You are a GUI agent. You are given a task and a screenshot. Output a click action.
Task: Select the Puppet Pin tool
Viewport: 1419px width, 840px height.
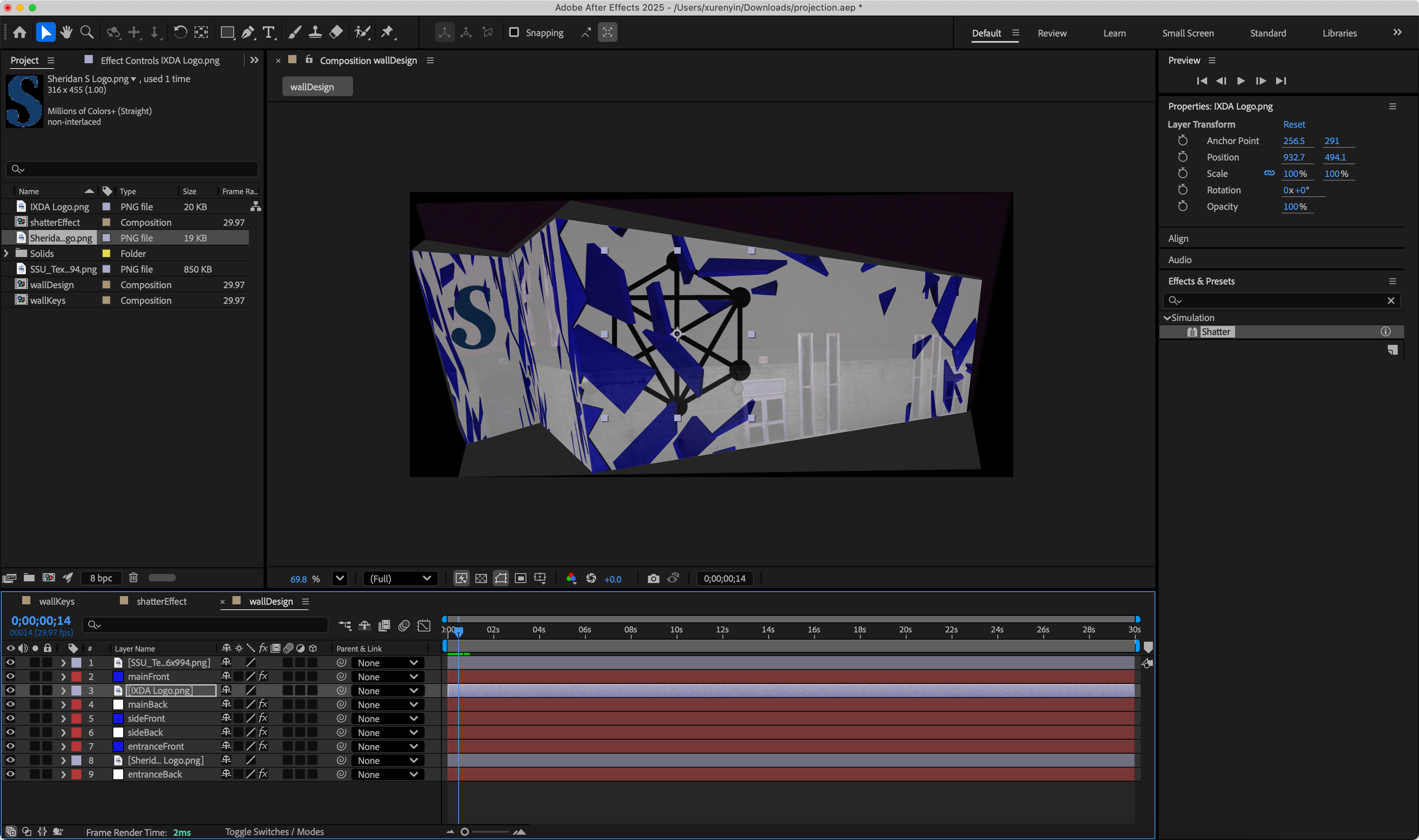coord(388,32)
